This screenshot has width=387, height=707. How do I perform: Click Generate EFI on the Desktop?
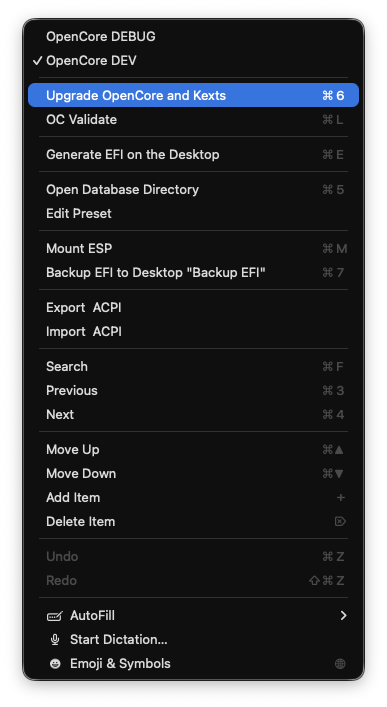194,155
